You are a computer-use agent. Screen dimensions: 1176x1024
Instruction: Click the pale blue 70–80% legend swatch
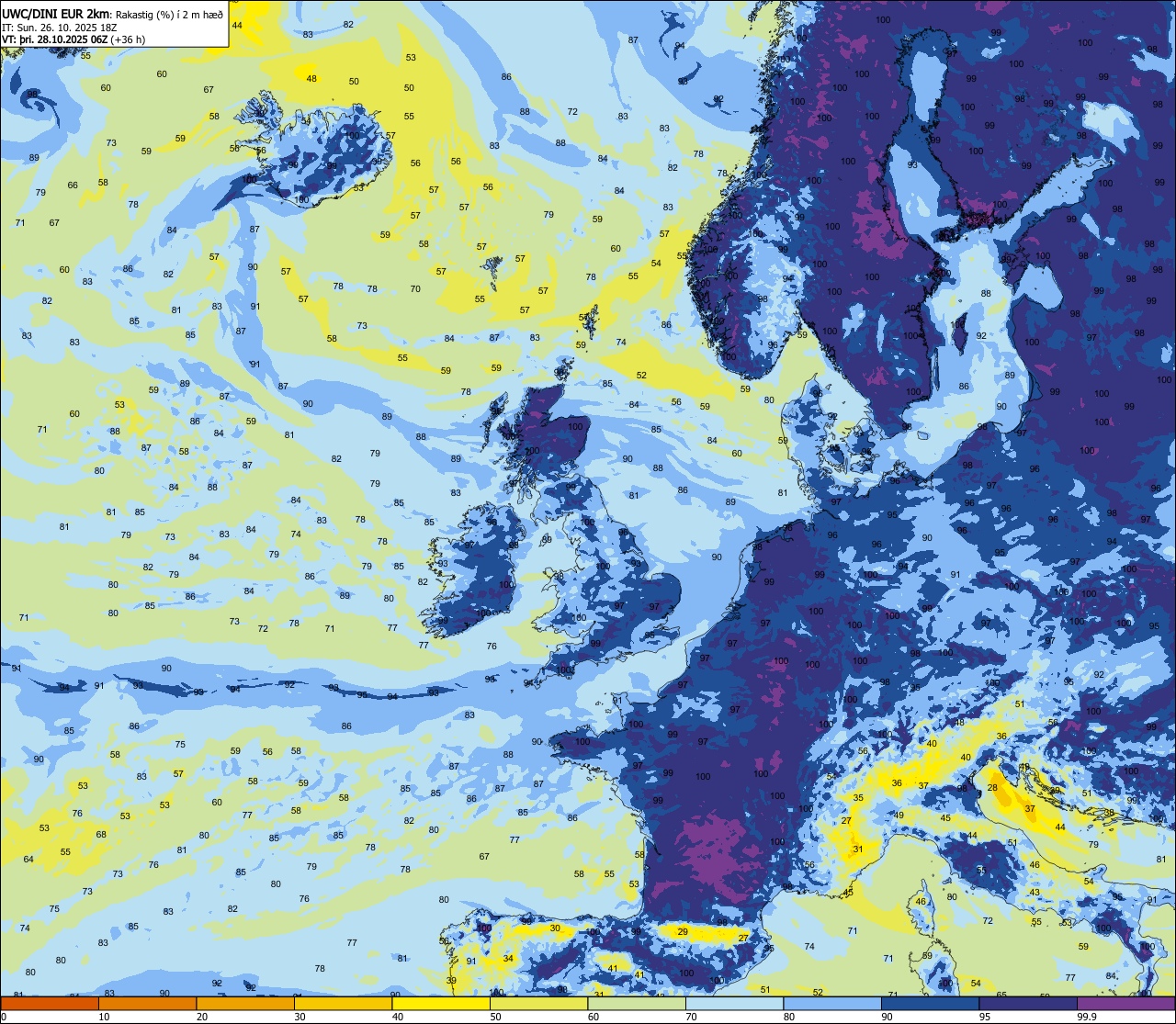click(734, 1004)
